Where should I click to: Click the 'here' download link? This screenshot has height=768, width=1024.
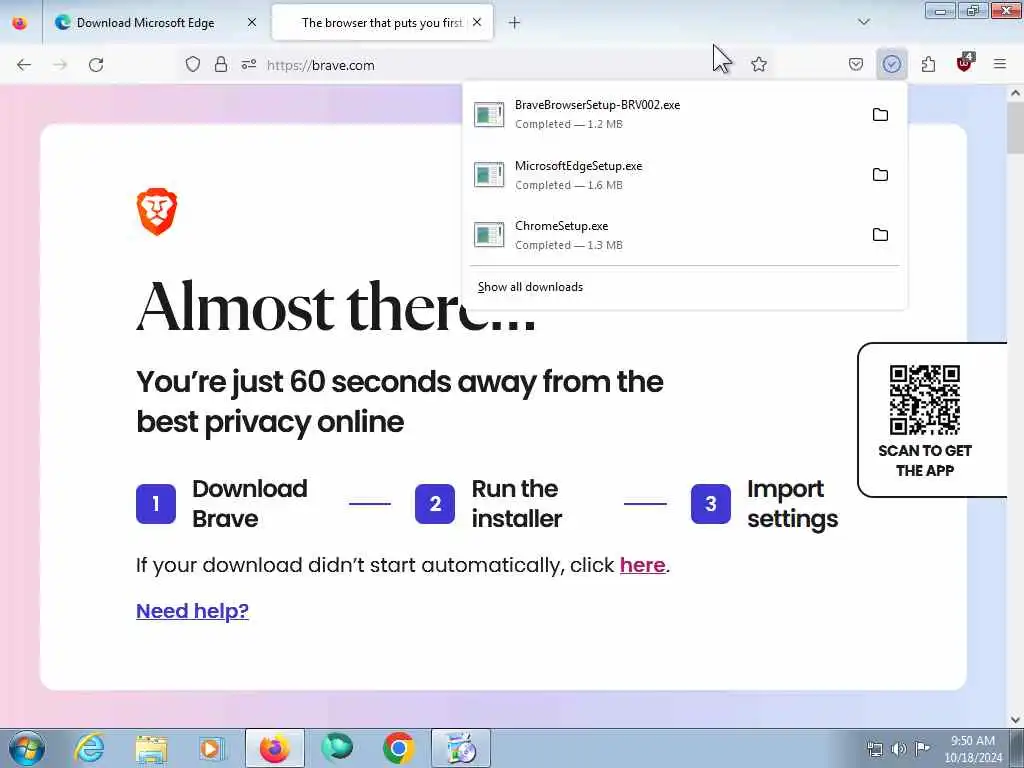coord(643,565)
